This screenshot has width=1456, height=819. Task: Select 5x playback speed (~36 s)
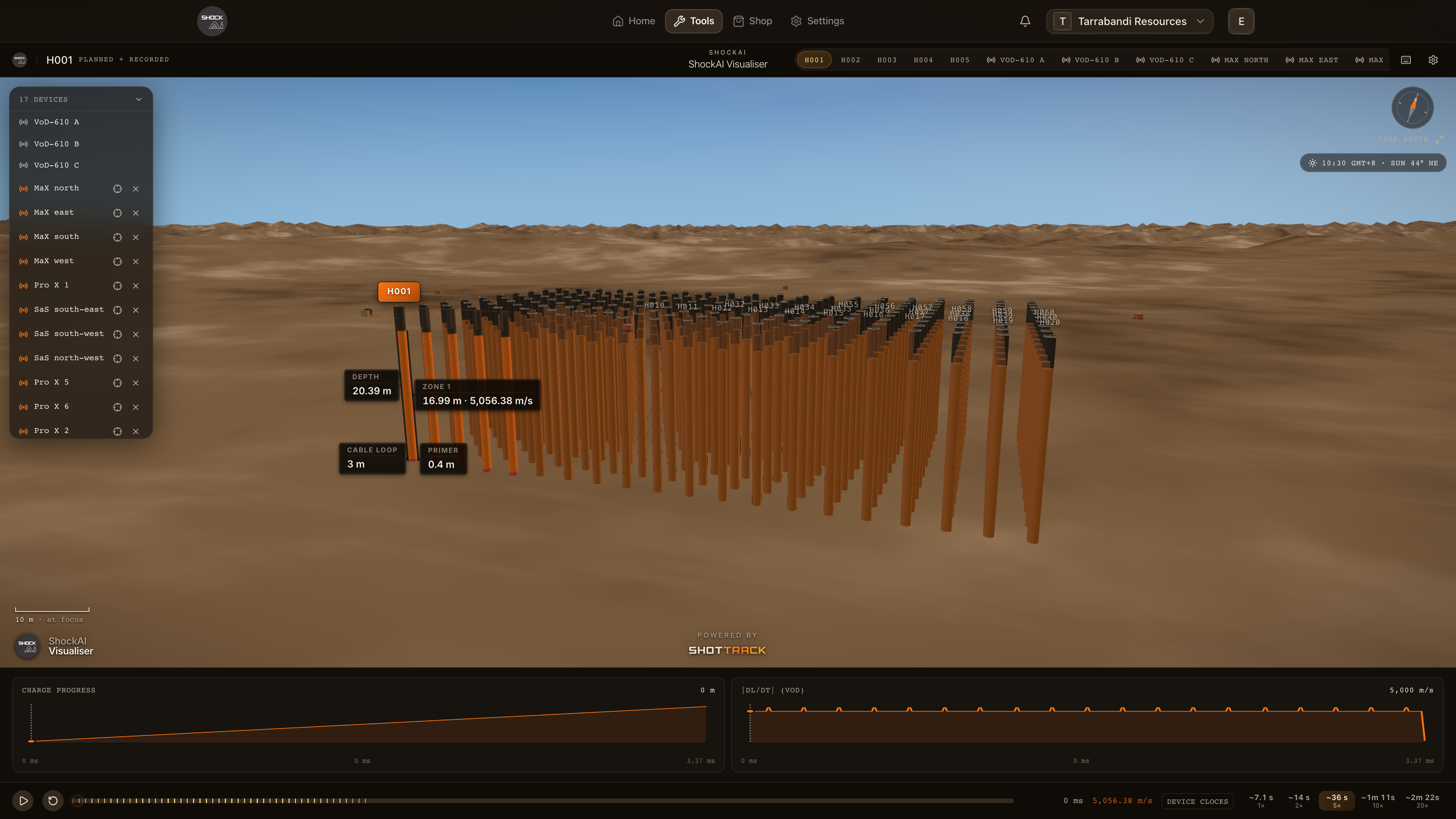tap(1337, 800)
